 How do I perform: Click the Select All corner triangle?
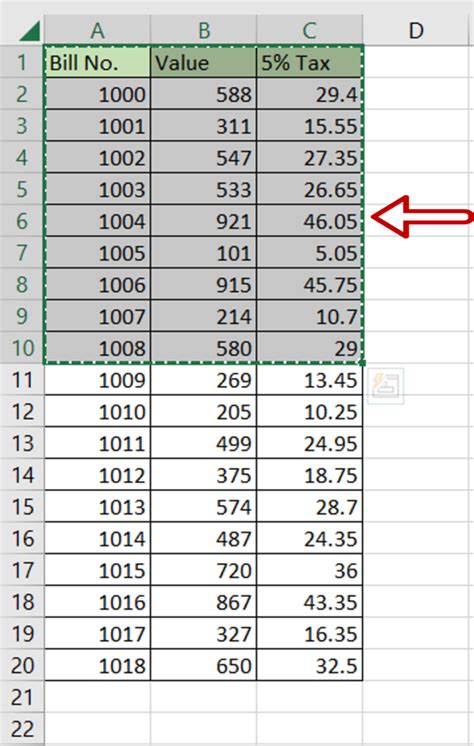tap(30, 31)
